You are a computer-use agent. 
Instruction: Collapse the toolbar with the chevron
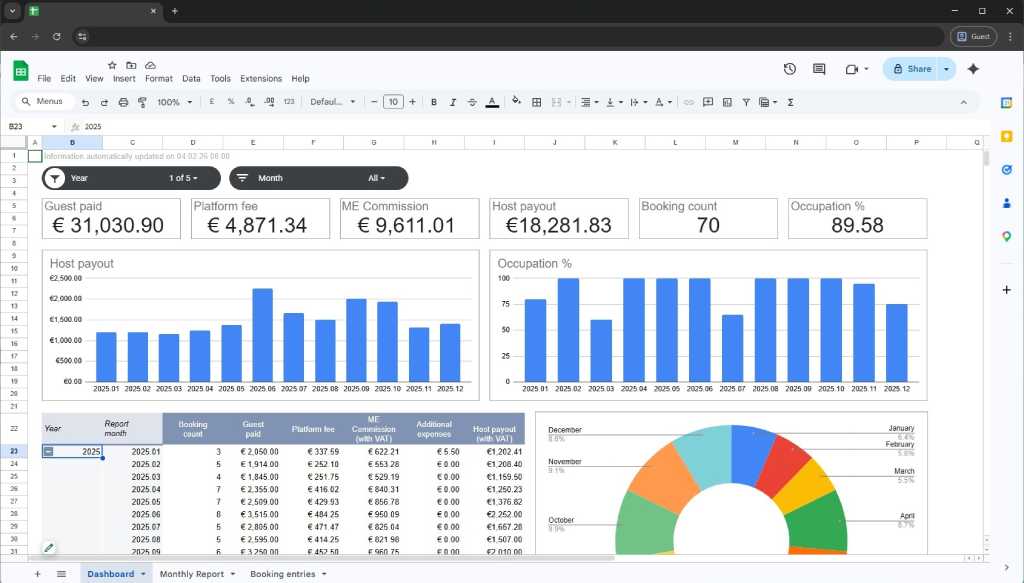pos(963,102)
